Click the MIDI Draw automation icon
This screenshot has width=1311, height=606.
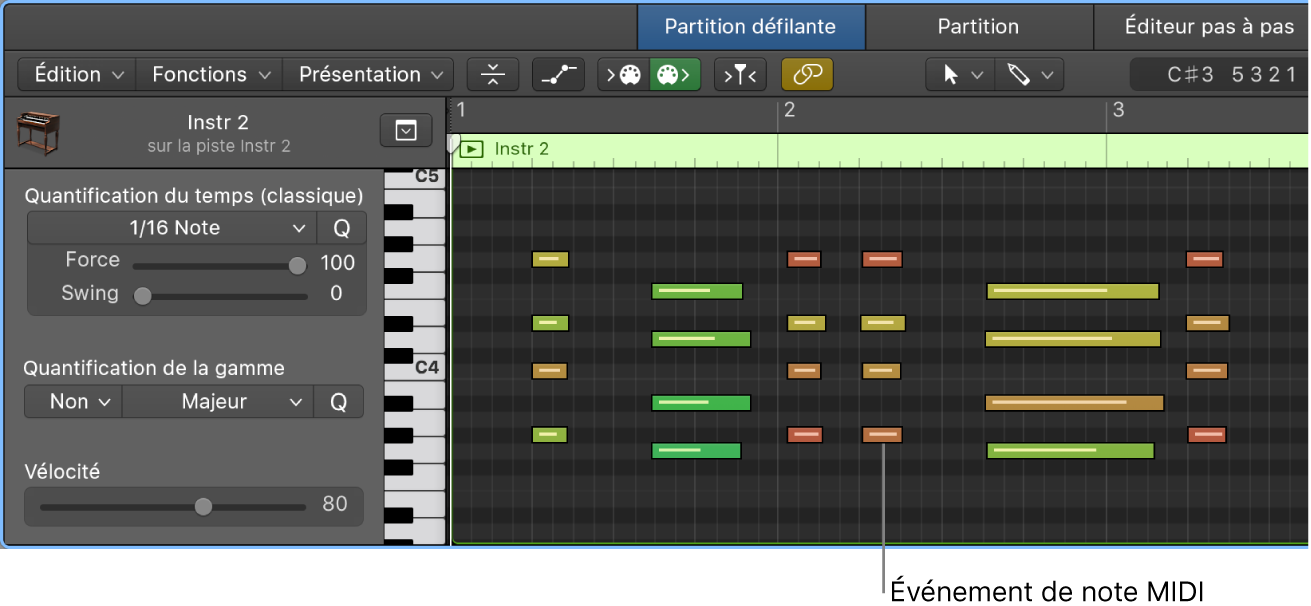click(x=558, y=74)
